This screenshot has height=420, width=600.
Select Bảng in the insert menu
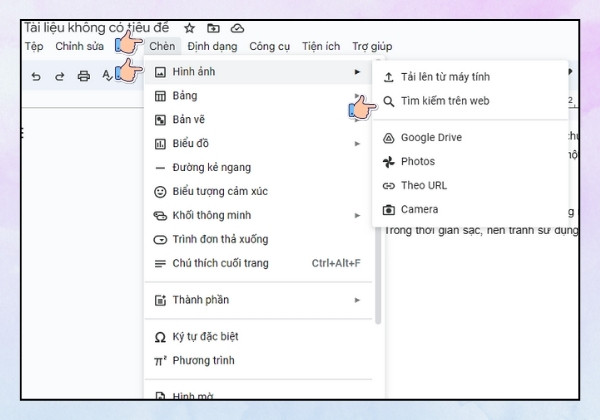click(258, 96)
